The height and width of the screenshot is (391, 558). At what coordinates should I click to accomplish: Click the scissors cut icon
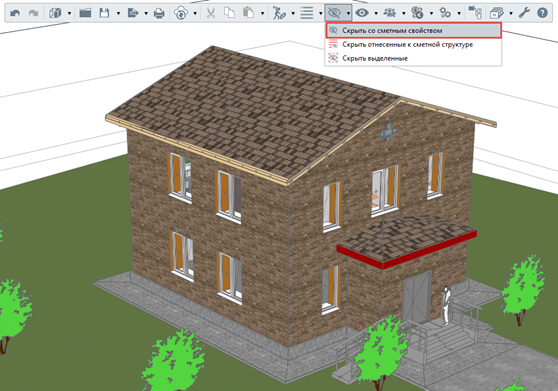coord(211,14)
